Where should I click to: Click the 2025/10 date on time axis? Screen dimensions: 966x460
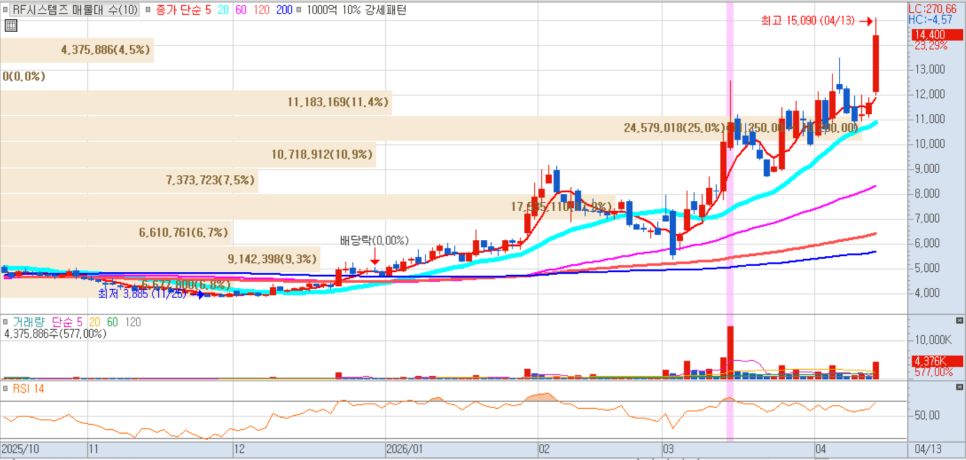coord(20,447)
